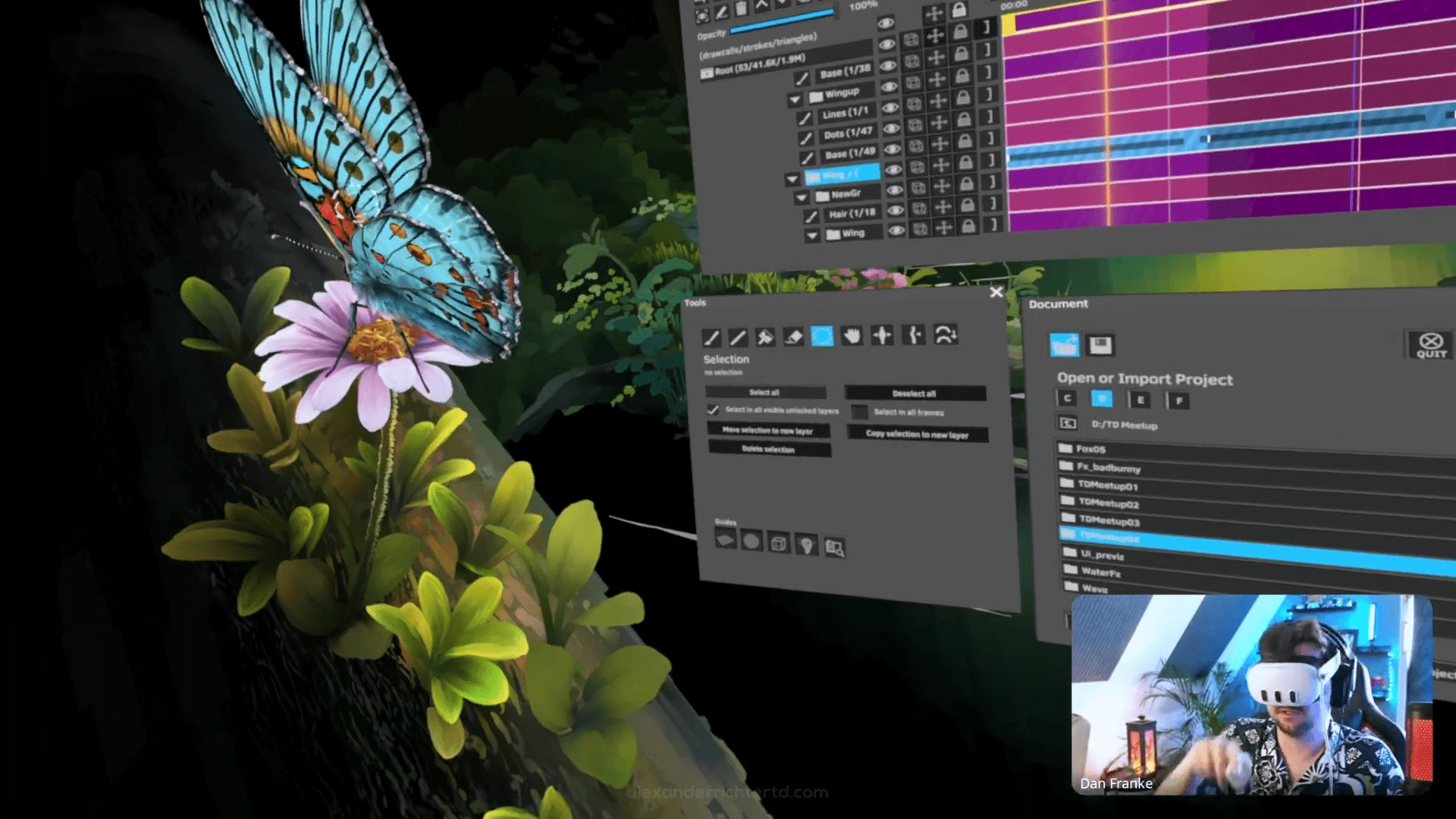Screen dimensions: 1456x819
Task: Collapse the Wing group arrow
Action: [x=812, y=234]
